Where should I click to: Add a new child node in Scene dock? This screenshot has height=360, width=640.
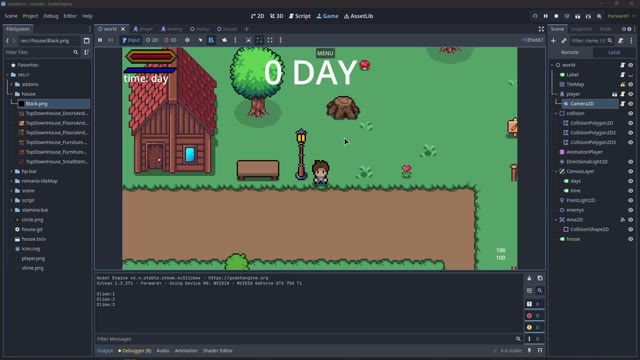[553, 40]
